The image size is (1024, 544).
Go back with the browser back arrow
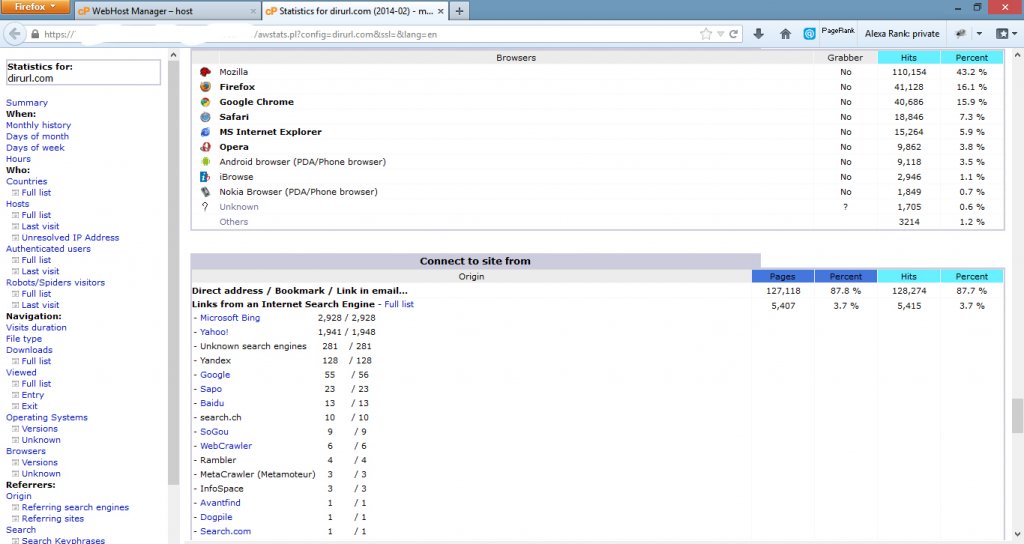coord(15,34)
